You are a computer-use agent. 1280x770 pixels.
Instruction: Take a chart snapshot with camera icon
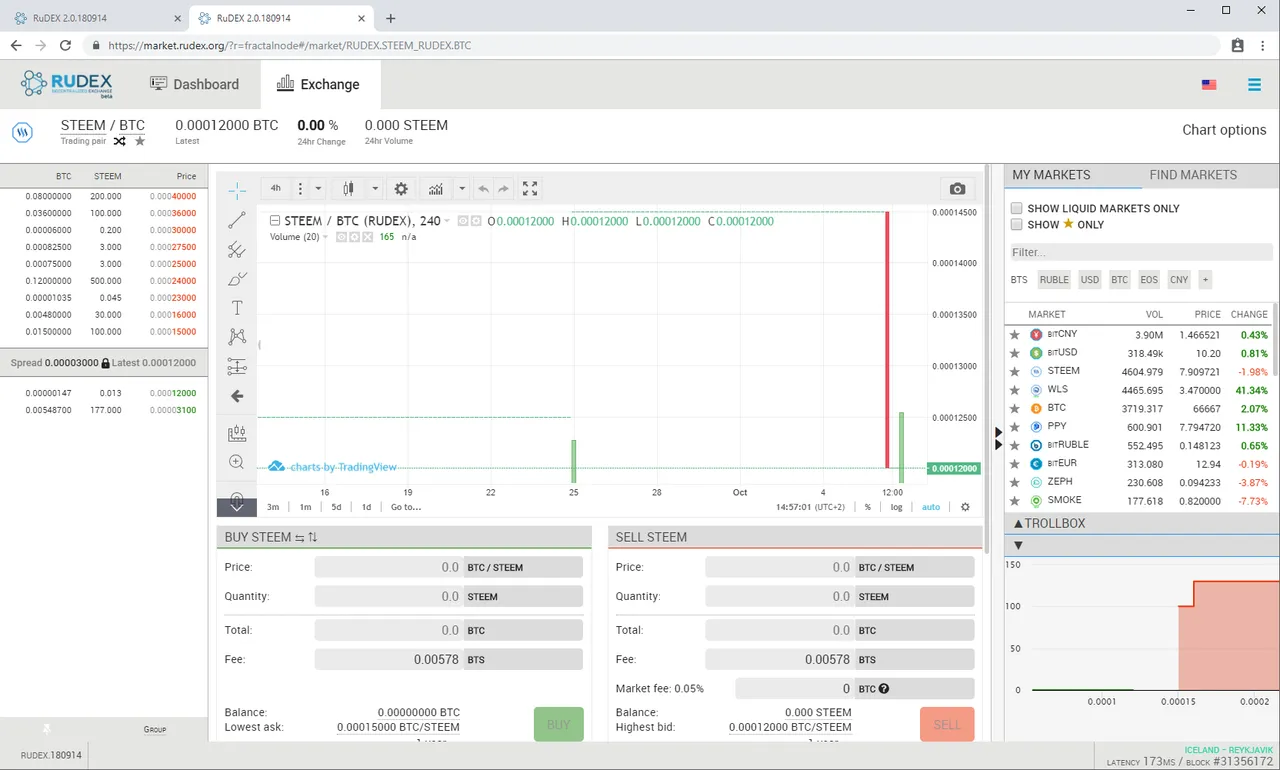957,189
